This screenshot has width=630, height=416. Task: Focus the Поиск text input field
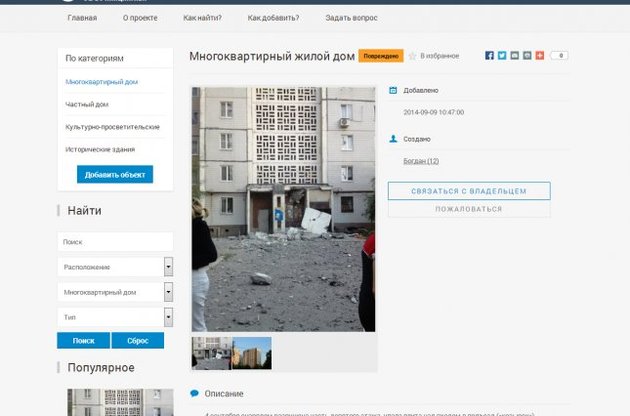(x=115, y=242)
